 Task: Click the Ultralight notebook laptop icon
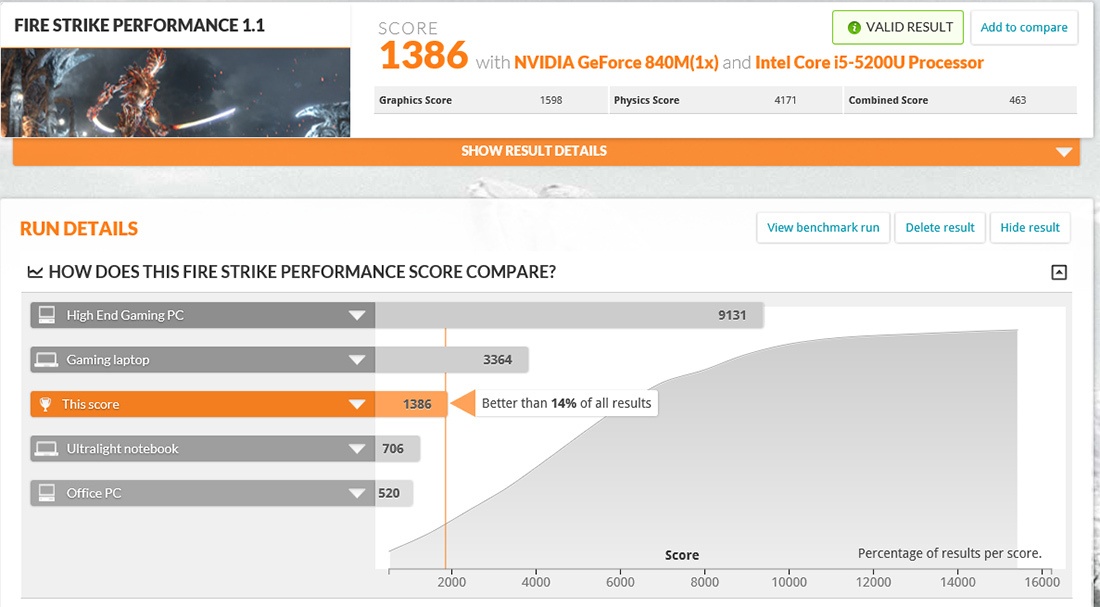click(47, 448)
